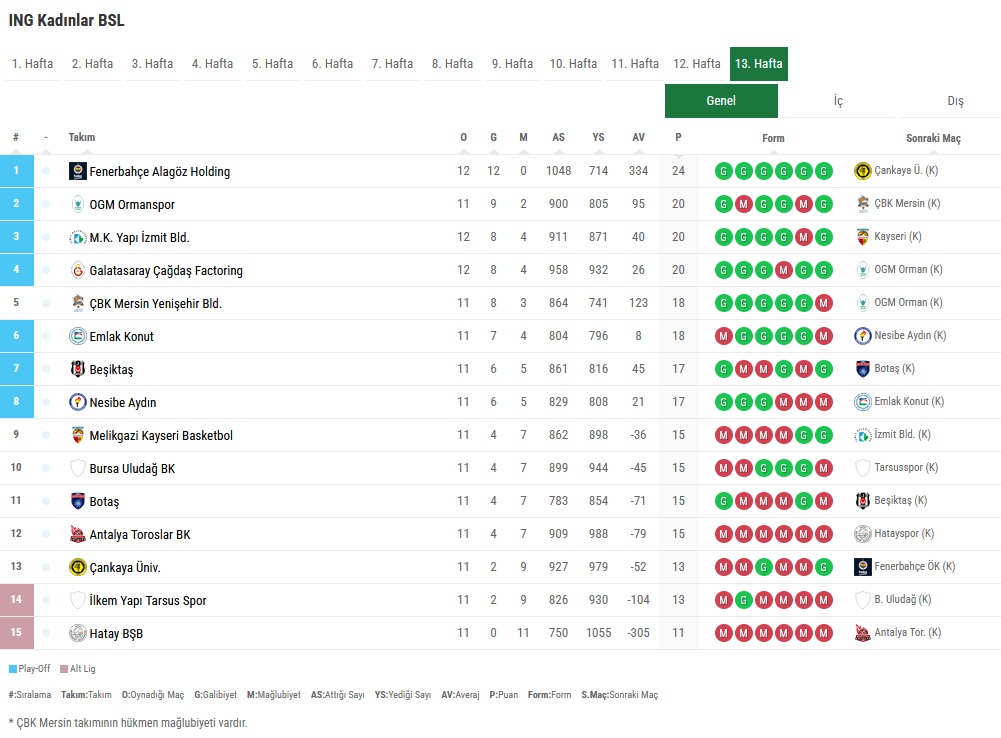Click OGM Ormanspor's points value 20

tap(678, 204)
